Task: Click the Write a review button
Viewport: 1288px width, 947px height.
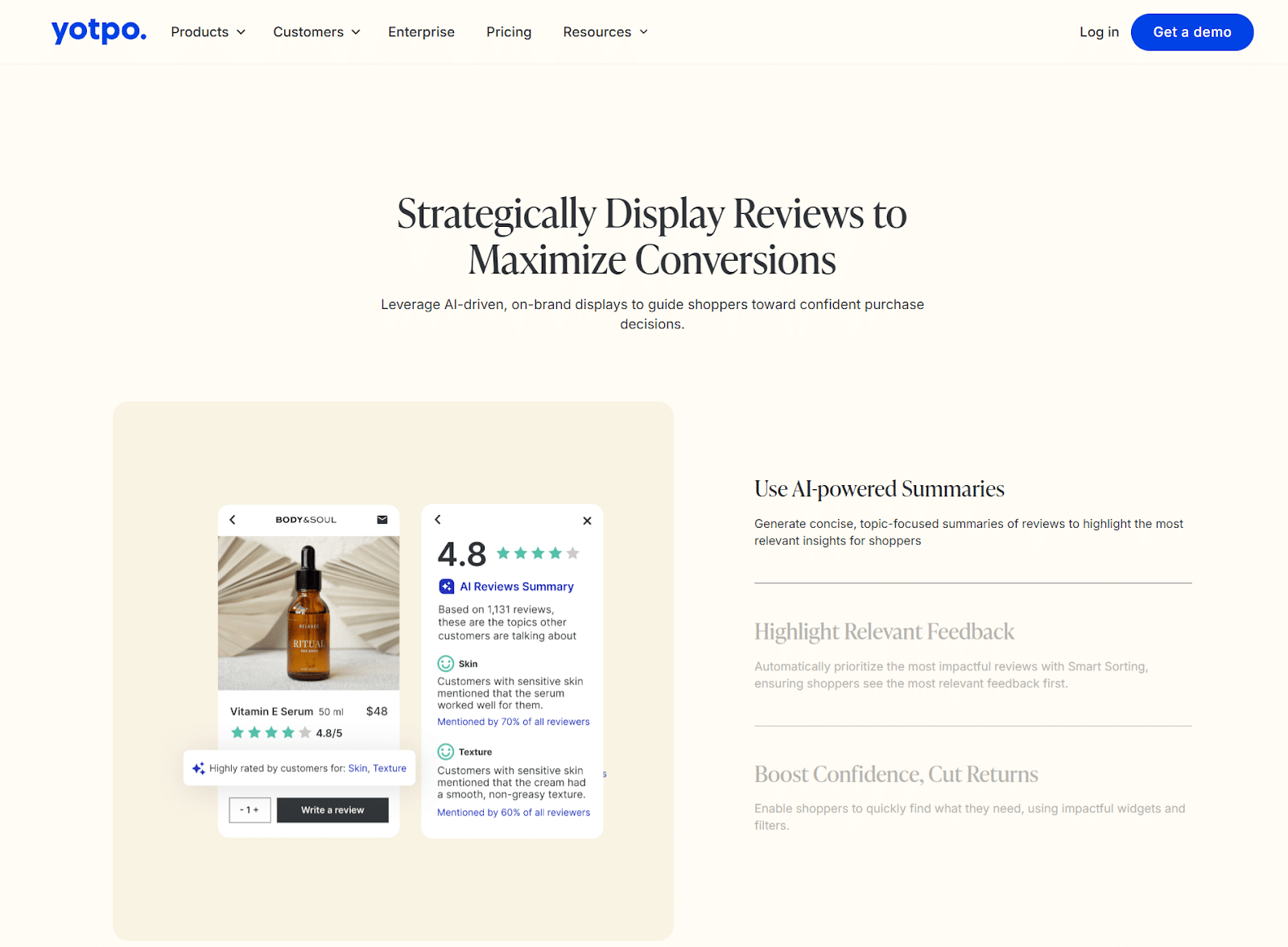Action: pyautogui.click(x=332, y=809)
